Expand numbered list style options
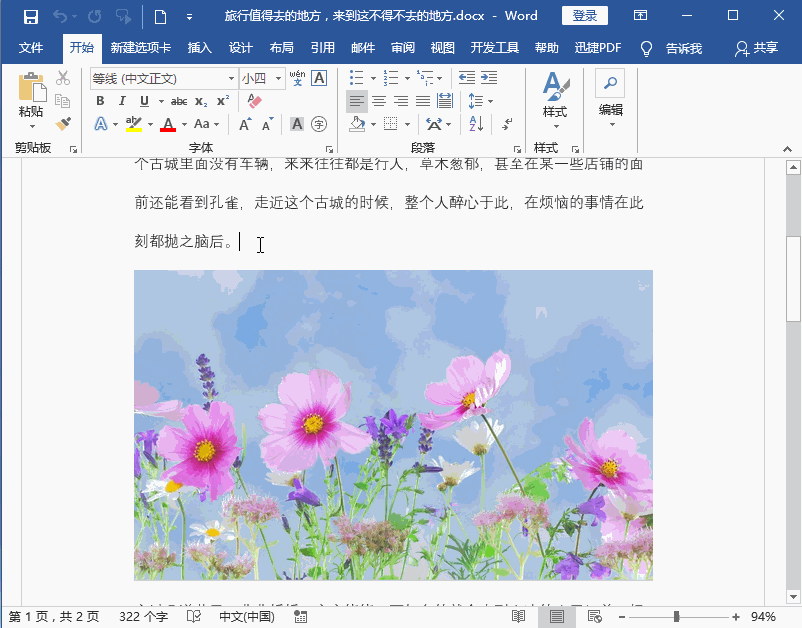 coord(407,78)
